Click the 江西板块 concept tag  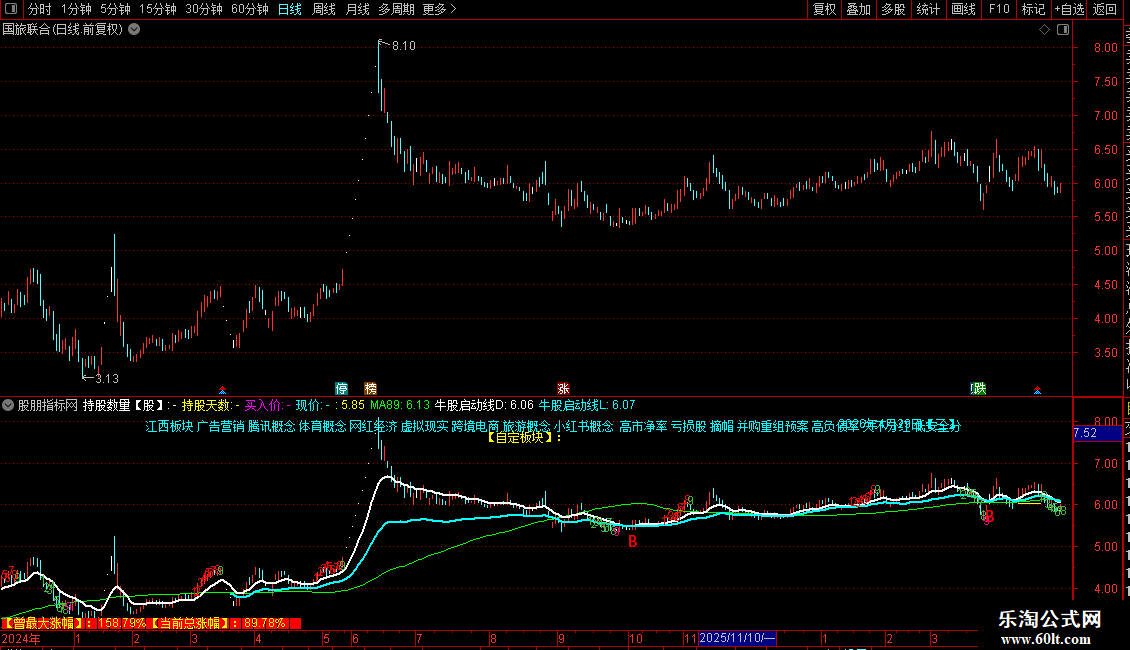[169, 427]
